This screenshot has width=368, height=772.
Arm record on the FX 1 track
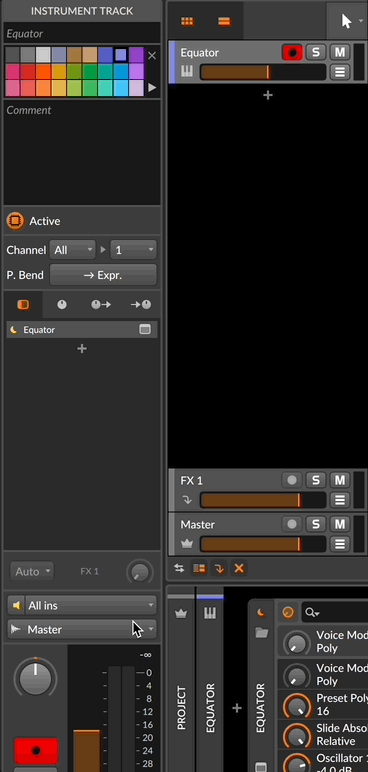coord(292,480)
